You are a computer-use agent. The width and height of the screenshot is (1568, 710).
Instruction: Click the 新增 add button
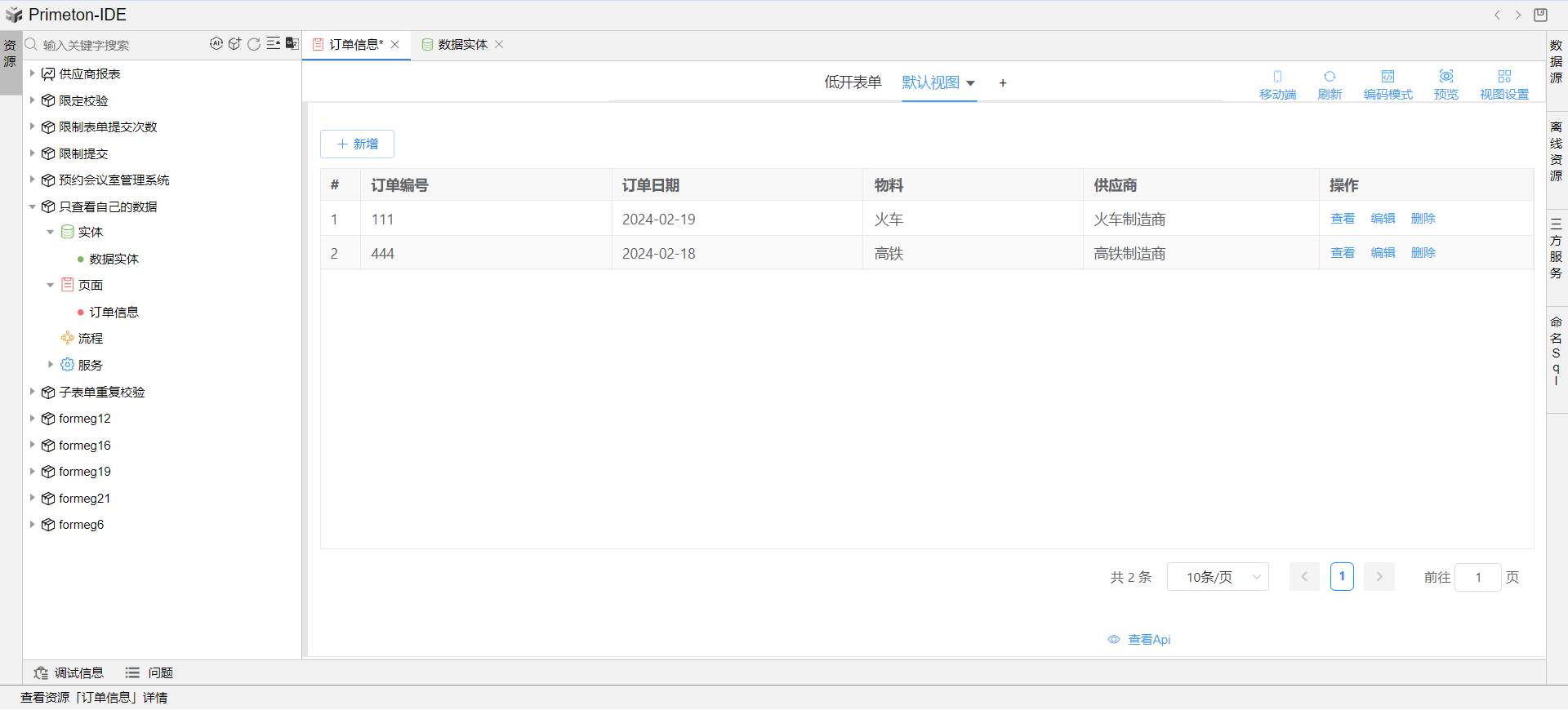pyautogui.click(x=357, y=144)
